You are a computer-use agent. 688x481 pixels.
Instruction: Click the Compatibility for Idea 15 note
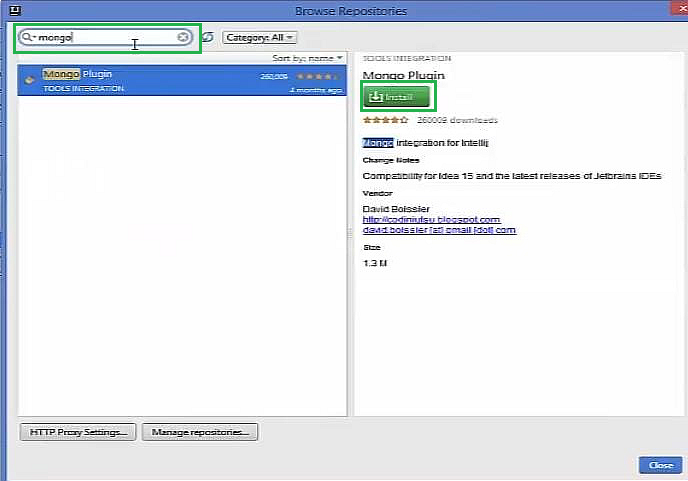pos(512,176)
